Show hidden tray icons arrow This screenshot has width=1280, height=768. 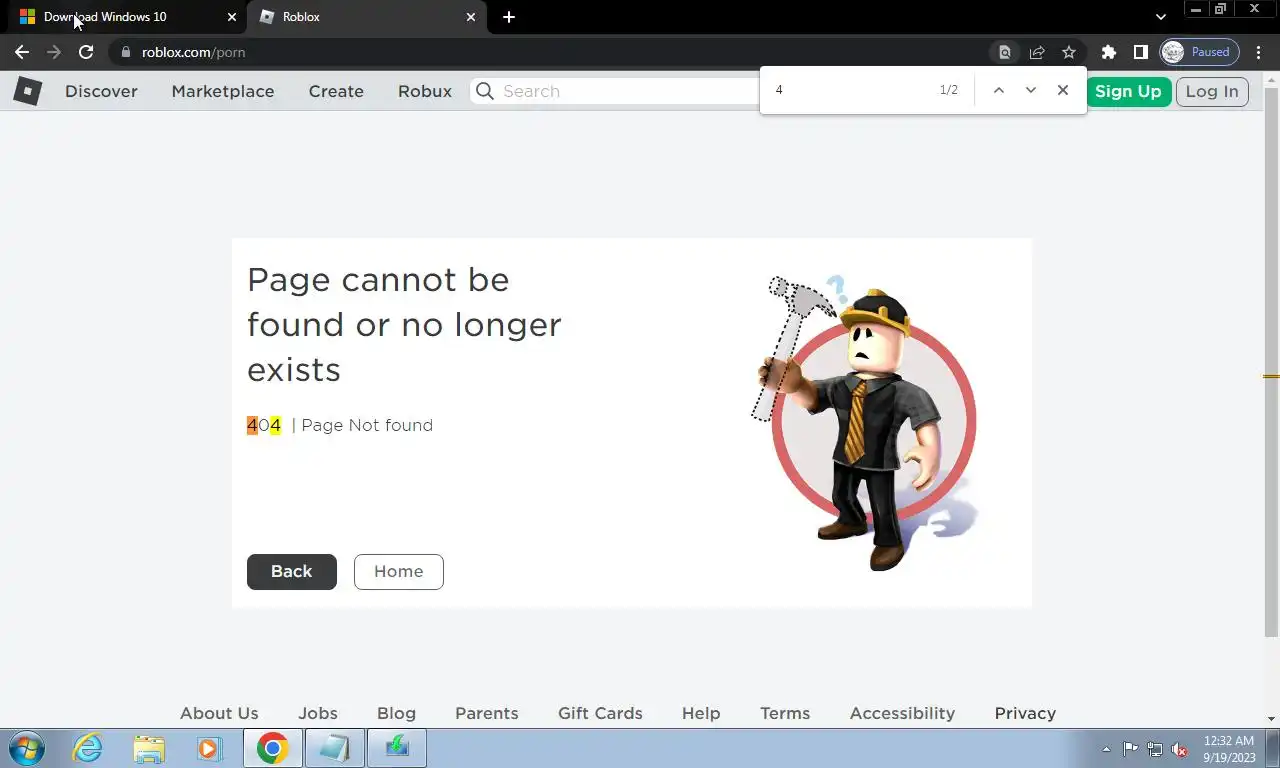click(1106, 749)
